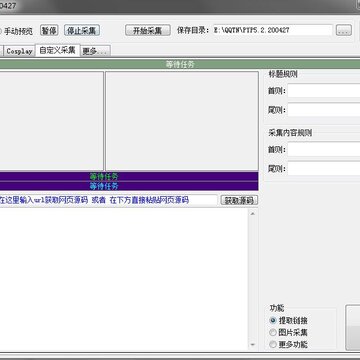Click the source area scroll down arrow

coord(253,345)
